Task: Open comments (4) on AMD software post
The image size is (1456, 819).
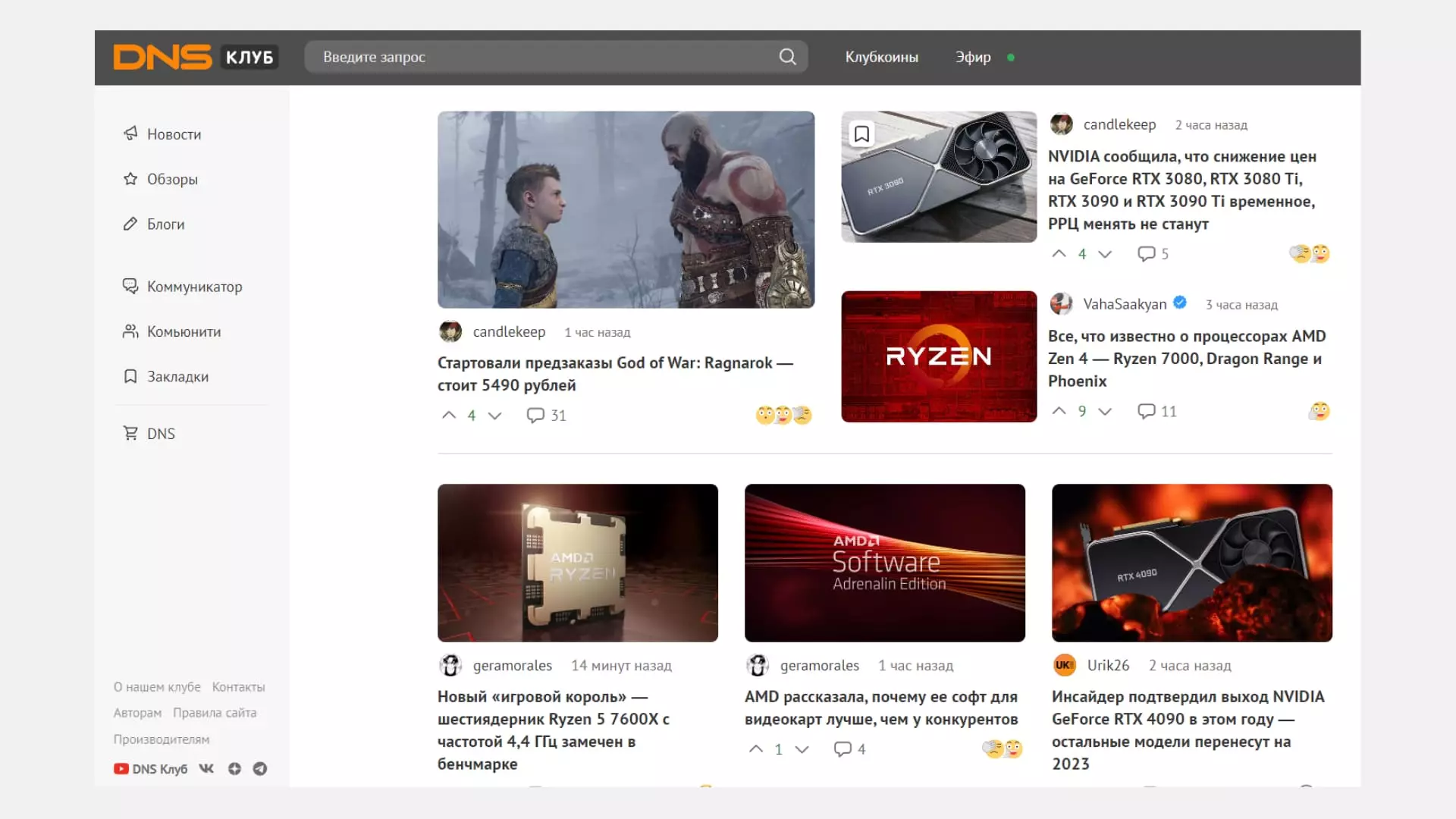Action: (x=849, y=748)
